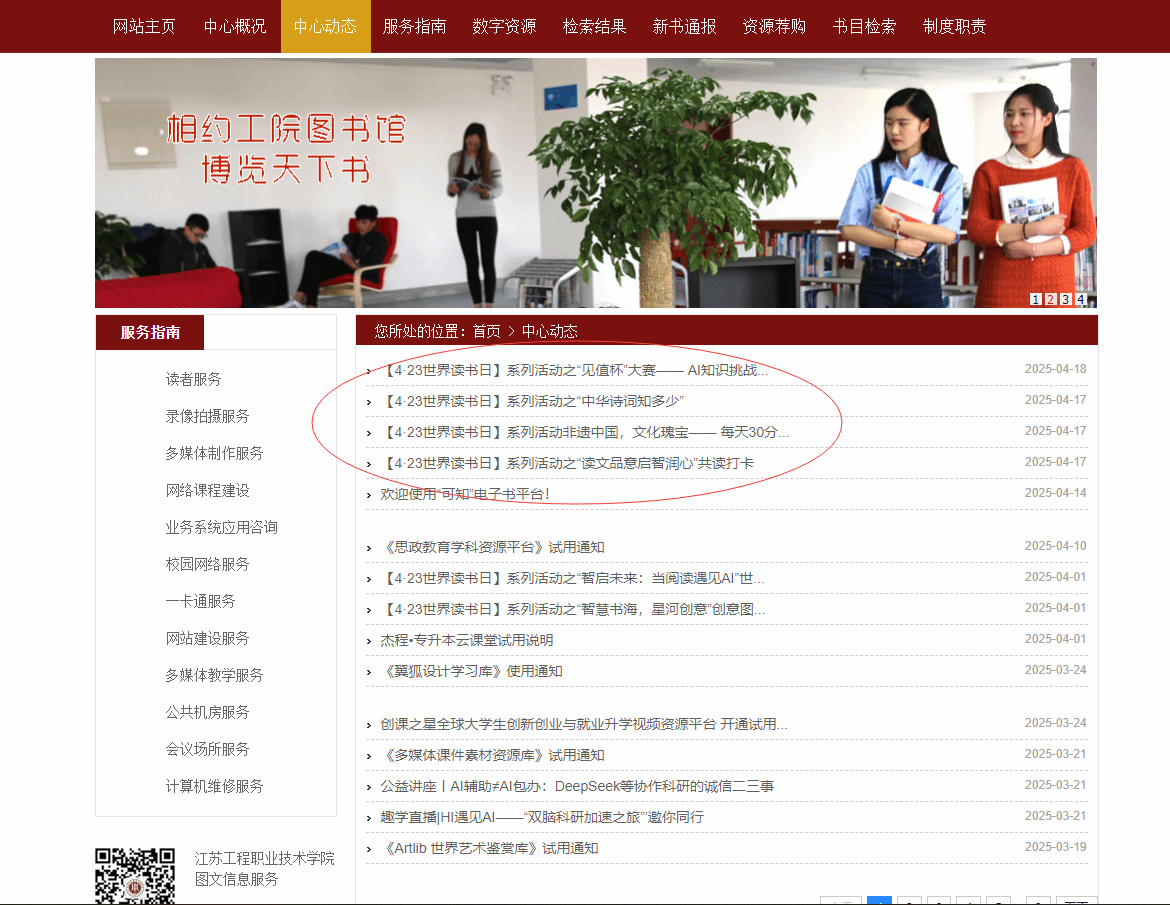The height and width of the screenshot is (905, 1170).
Task: Open 校园网络服务 sidebar link
Action: point(208,564)
